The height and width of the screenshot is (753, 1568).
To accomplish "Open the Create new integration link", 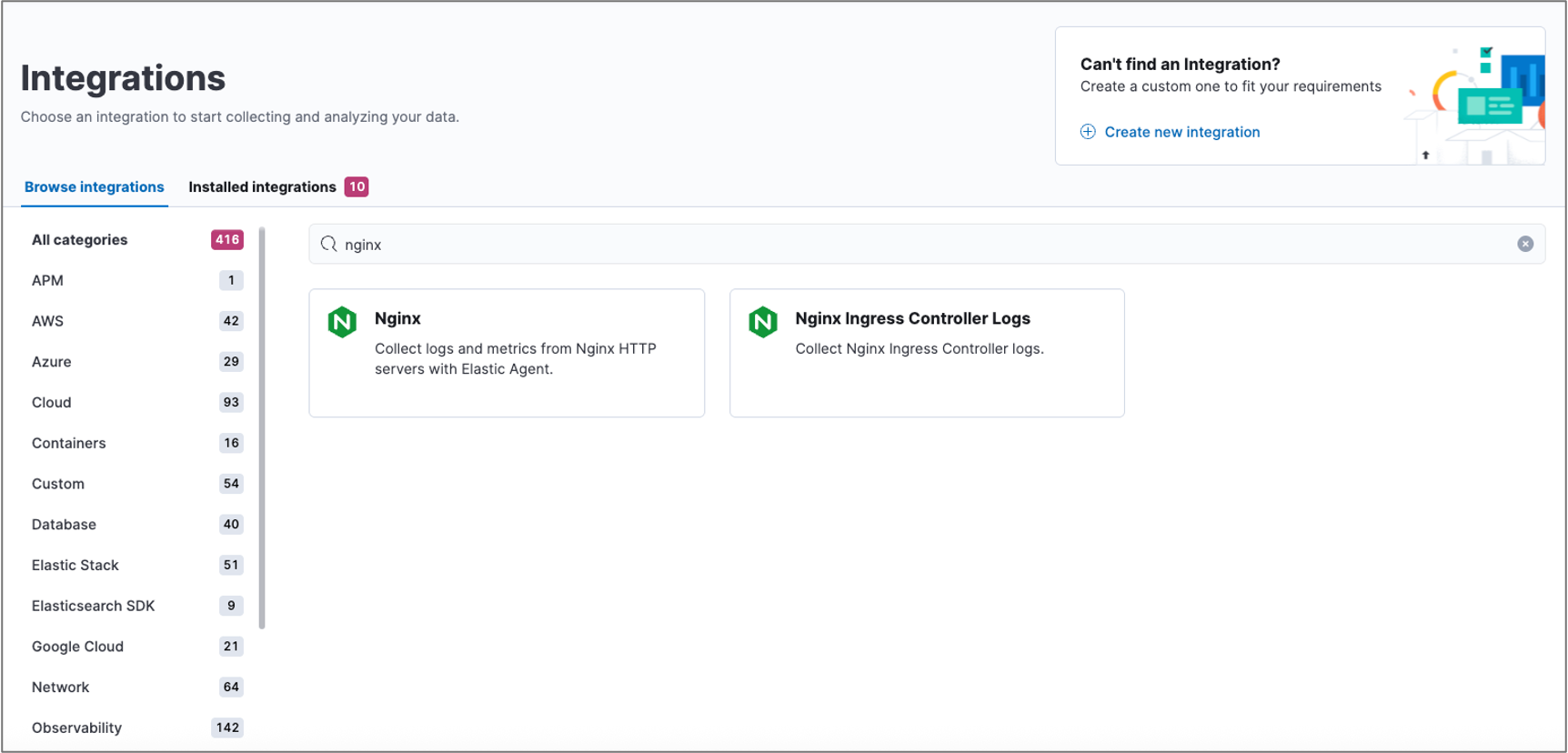I will (x=1181, y=132).
